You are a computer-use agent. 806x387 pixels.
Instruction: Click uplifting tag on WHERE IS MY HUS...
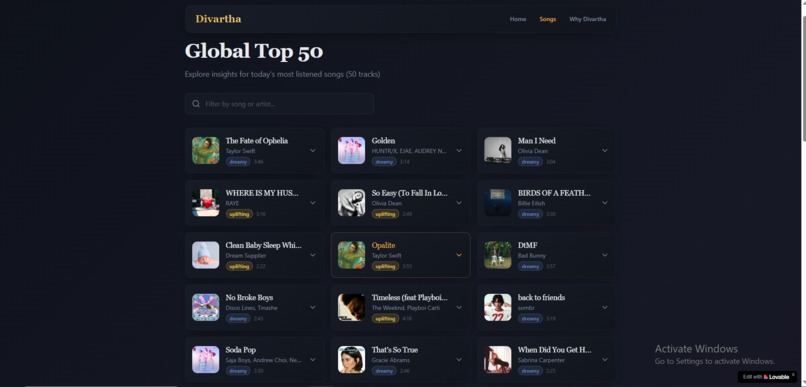[x=239, y=214]
